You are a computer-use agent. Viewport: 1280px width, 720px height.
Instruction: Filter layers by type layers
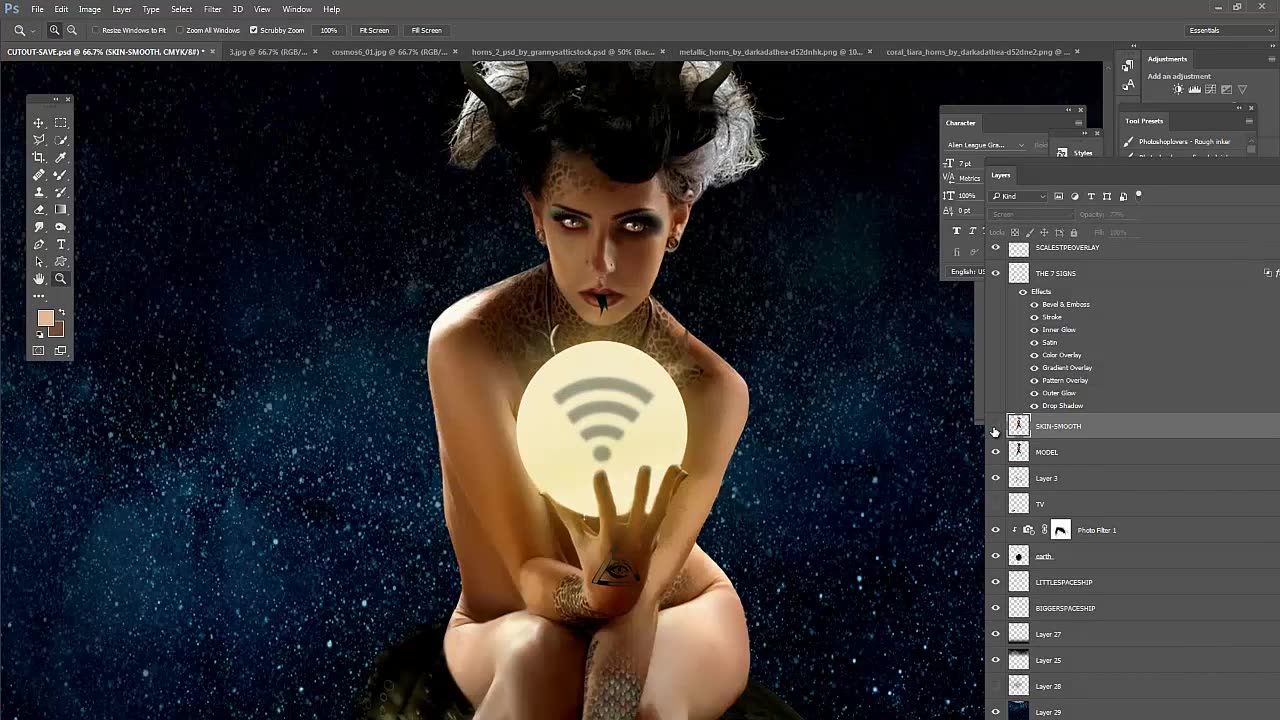(x=1091, y=196)
